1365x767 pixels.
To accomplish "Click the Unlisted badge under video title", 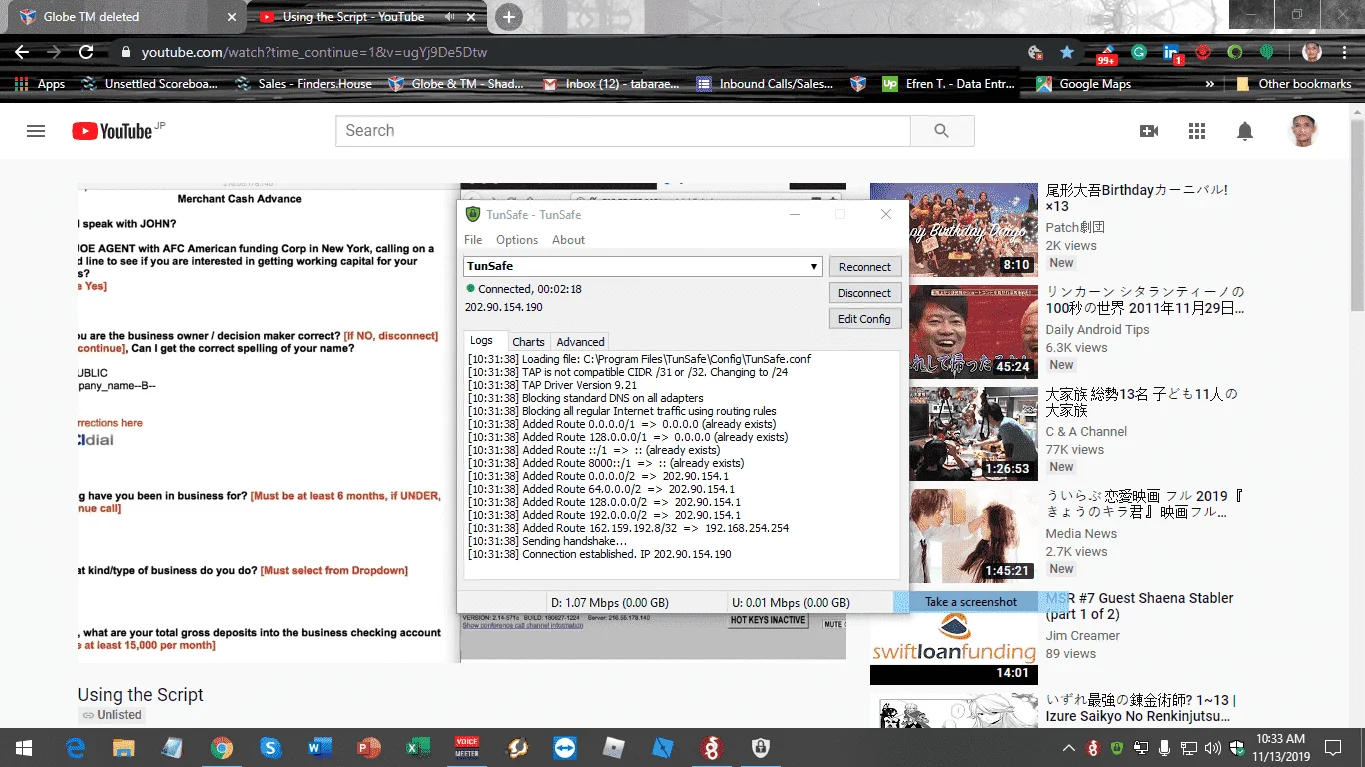I will coord(112,715).
